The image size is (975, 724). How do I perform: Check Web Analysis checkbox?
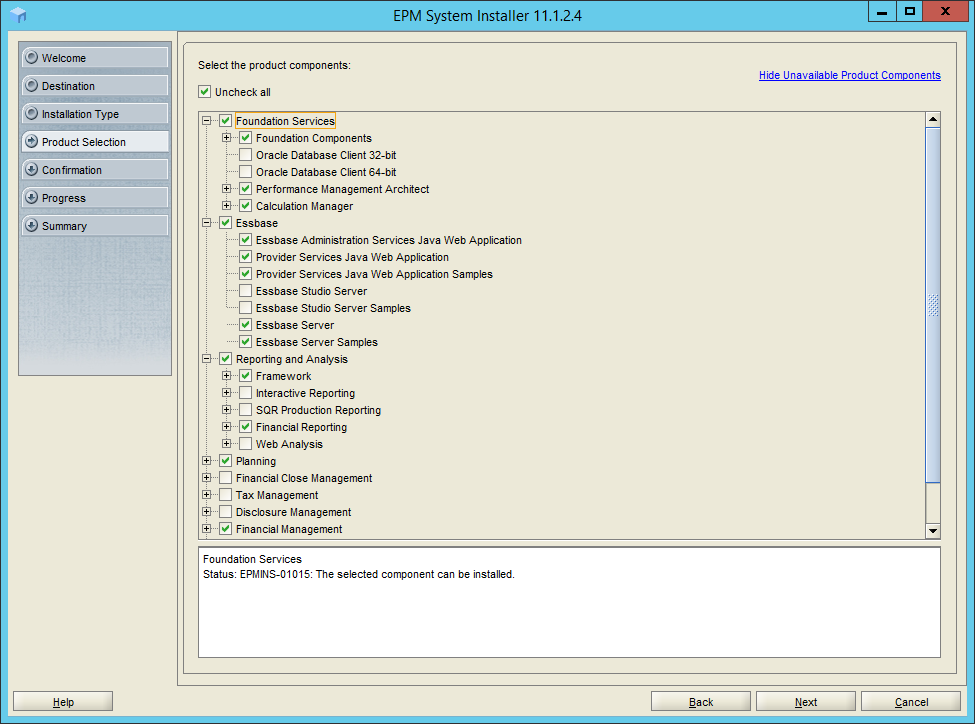[246, 443]
